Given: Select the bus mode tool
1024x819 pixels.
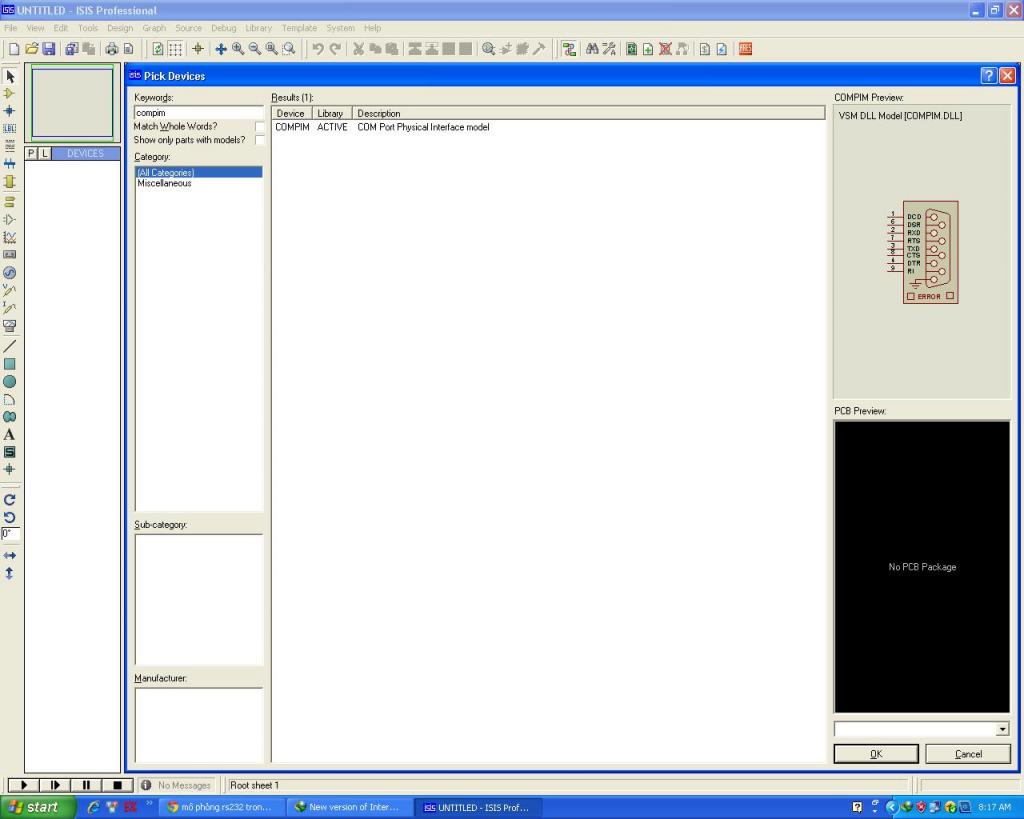Looking at the screenshot, I should 10,164.
